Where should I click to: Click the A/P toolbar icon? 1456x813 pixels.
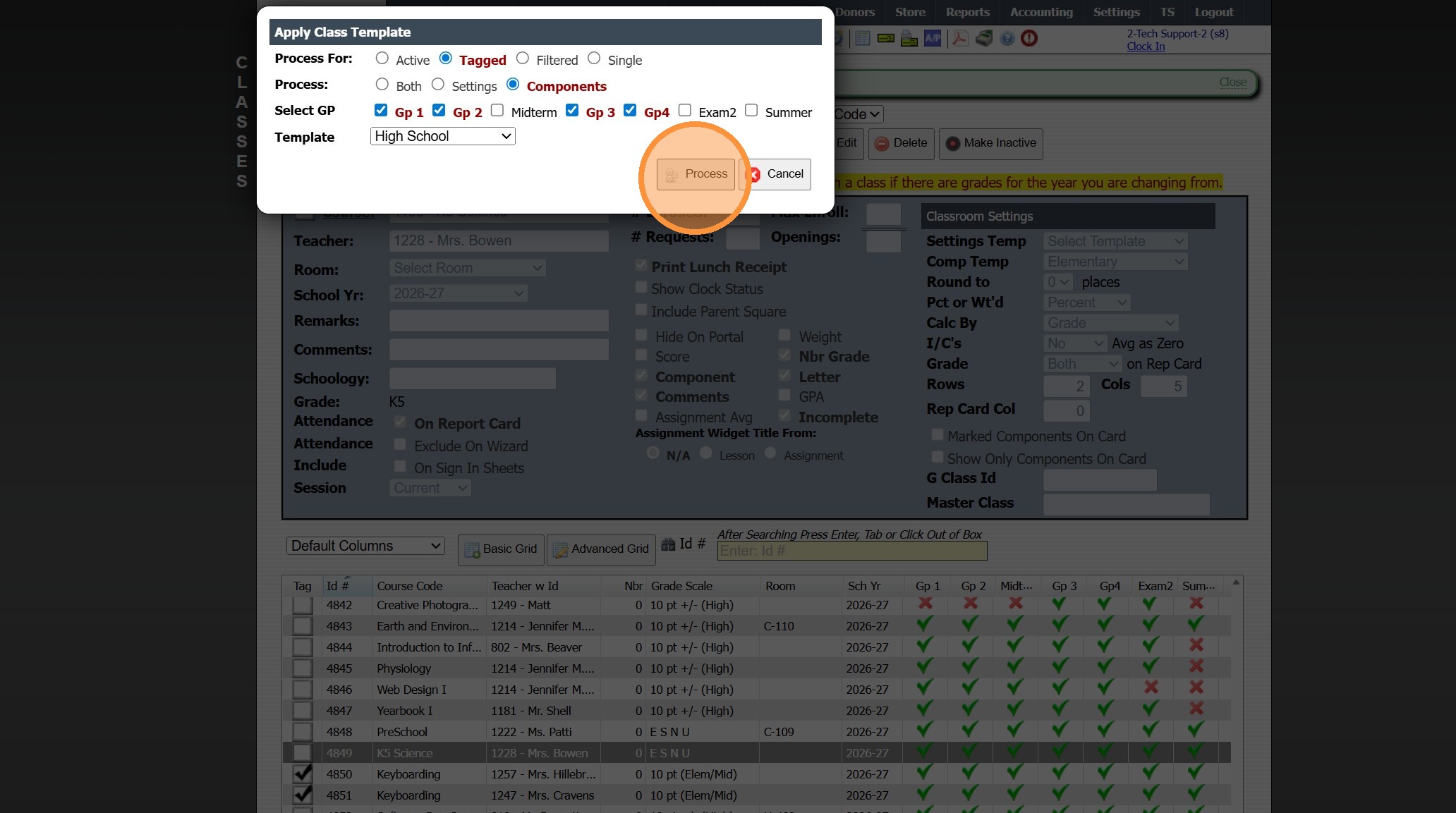(933, 38)
